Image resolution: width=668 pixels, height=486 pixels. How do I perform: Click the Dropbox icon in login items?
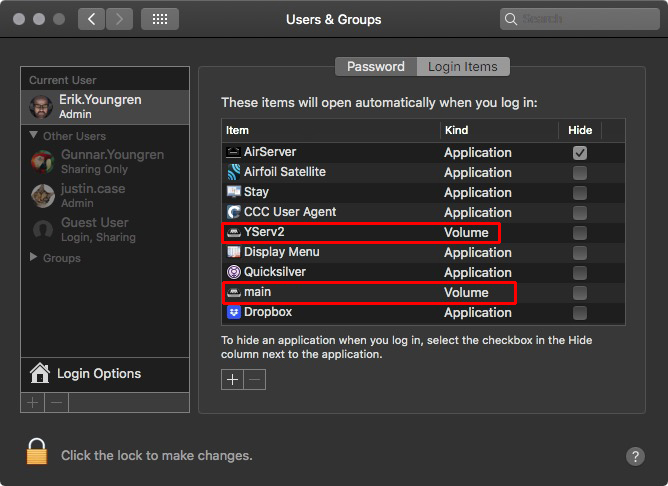pos(233,312)
